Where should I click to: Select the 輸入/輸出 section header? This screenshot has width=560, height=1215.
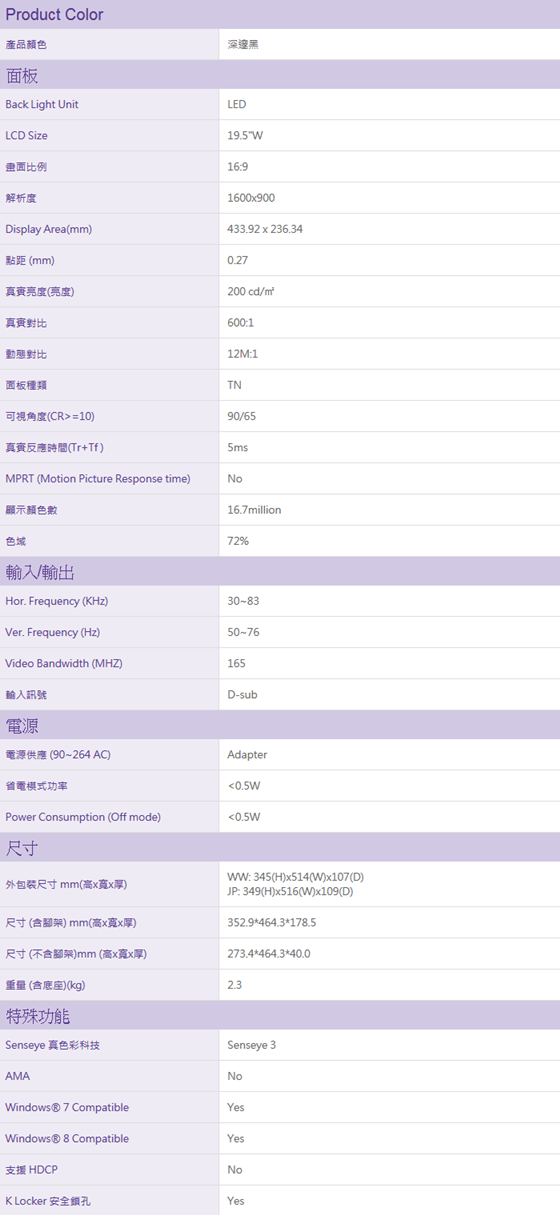click(x=280, y=572)
